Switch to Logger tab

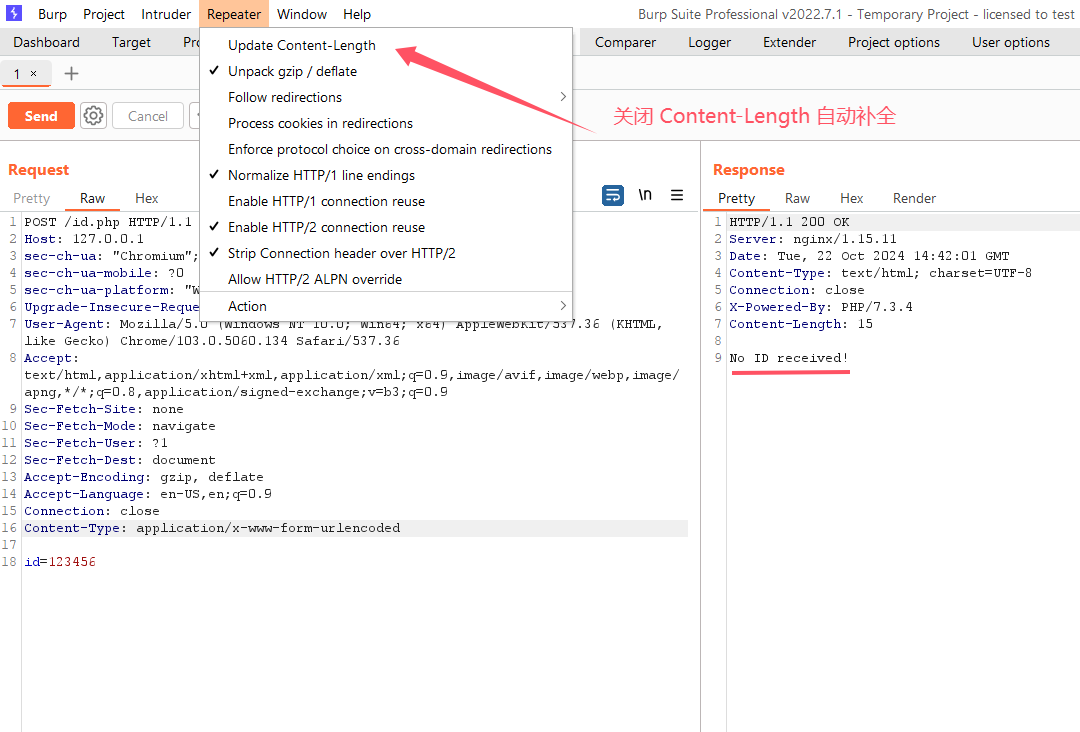tap(709, 43)
